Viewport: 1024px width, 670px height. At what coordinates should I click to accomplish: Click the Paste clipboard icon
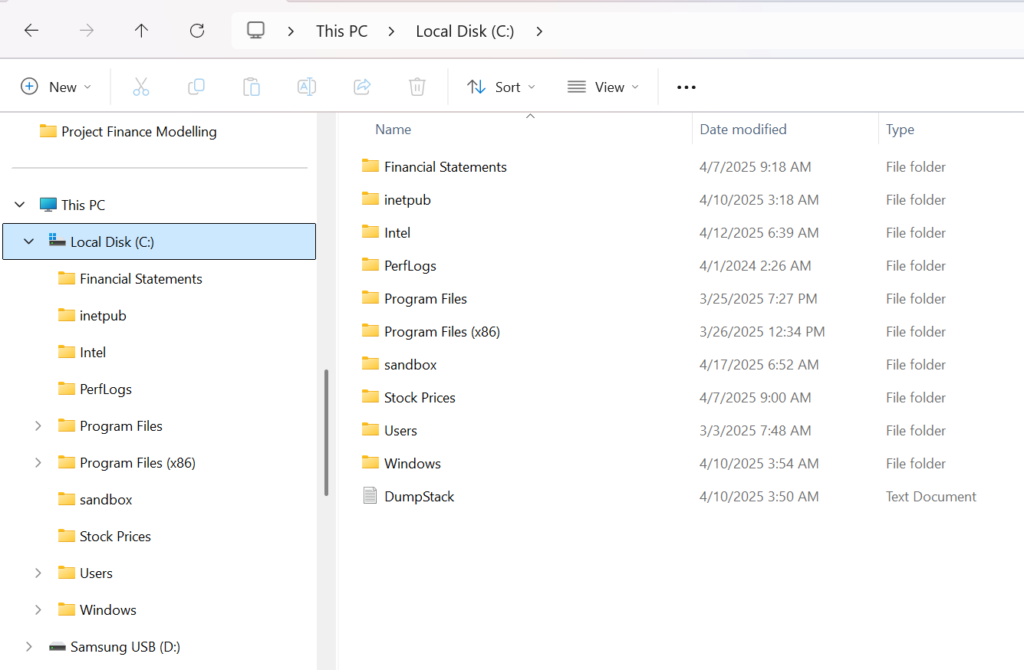(252, 87)
